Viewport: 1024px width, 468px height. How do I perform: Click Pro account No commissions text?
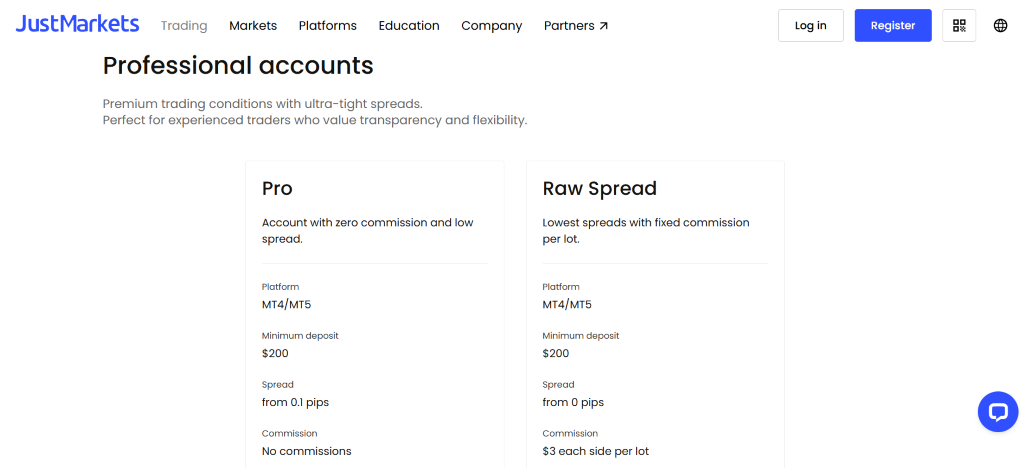306,451
